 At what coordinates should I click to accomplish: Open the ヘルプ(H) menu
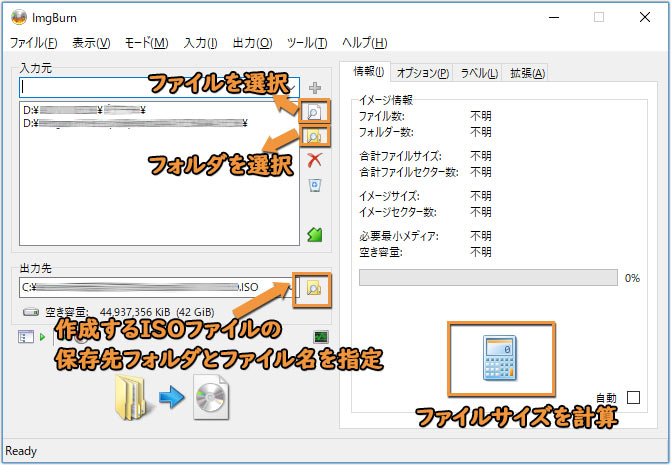[x=365, y=43]
